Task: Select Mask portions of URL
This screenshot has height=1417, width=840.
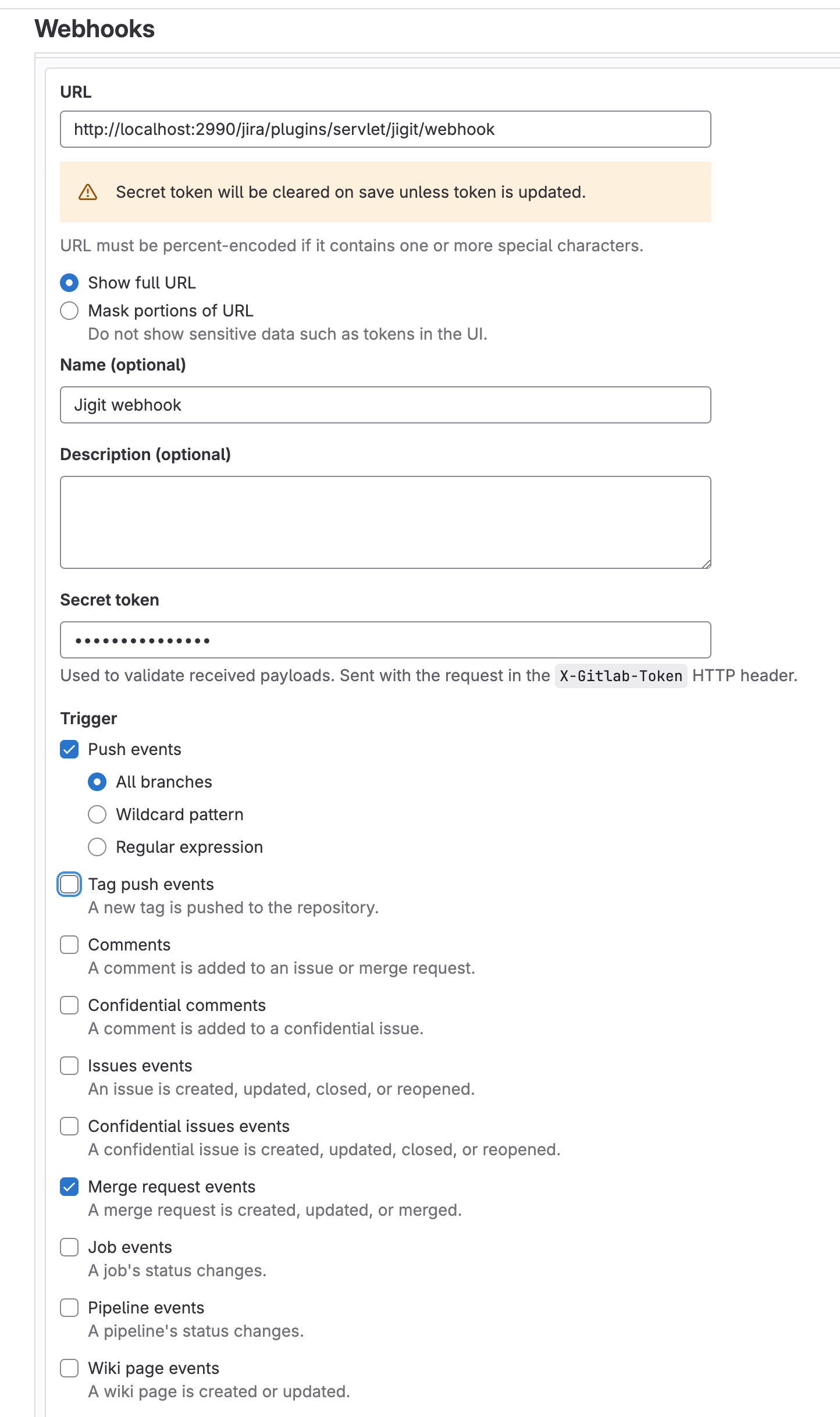Action: coord(69,311)
